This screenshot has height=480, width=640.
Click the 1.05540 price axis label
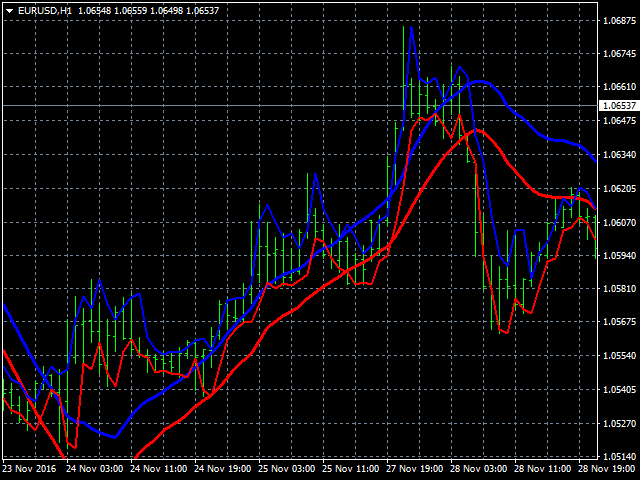coord(618,356)
